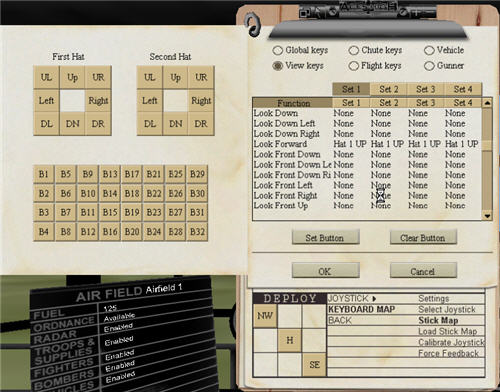Select the Look Forward row in function list
Image resolution: width=500 pixels, height=392 pixels.
pos(367,144)
